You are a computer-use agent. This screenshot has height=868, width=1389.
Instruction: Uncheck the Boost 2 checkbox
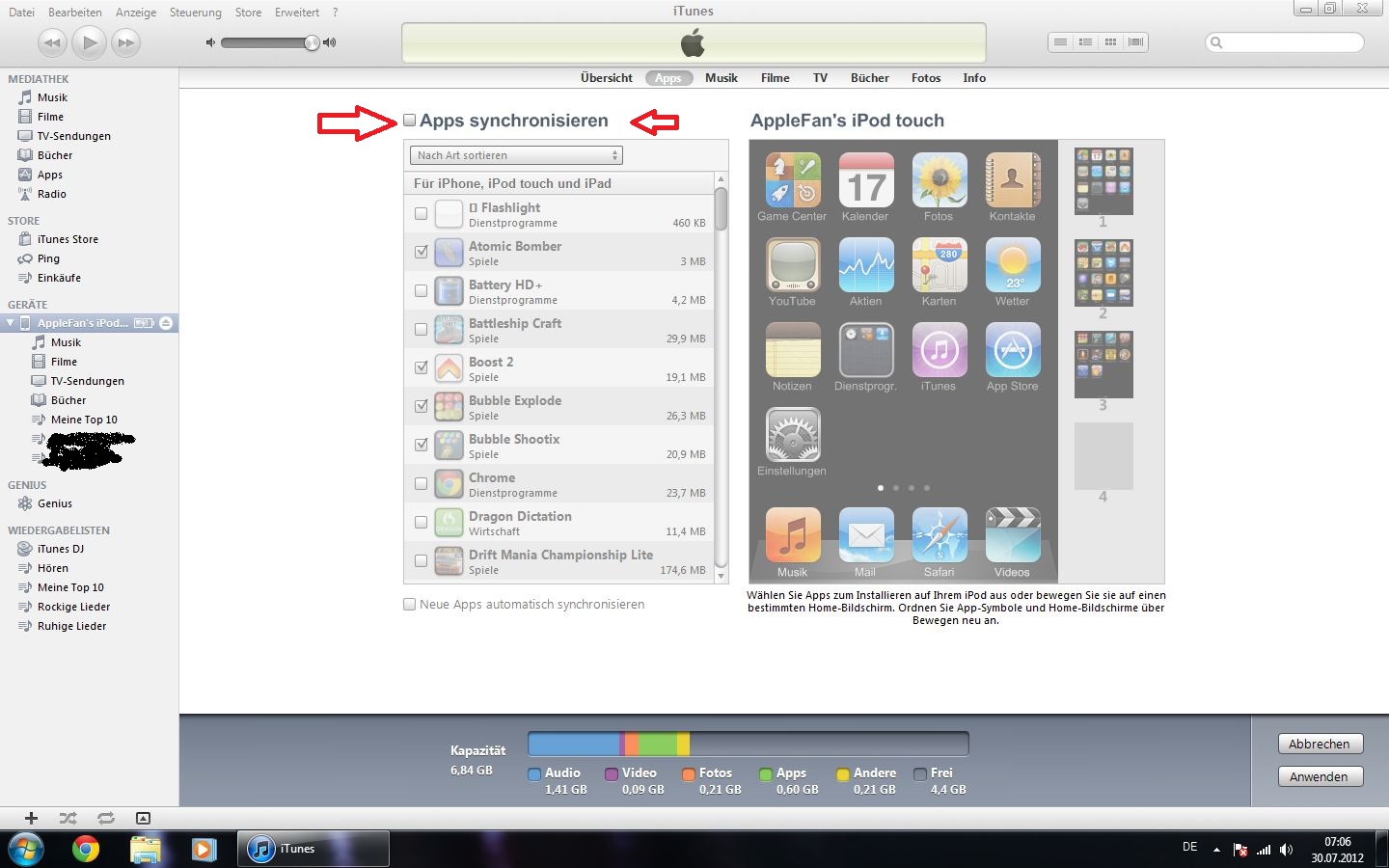421,367
